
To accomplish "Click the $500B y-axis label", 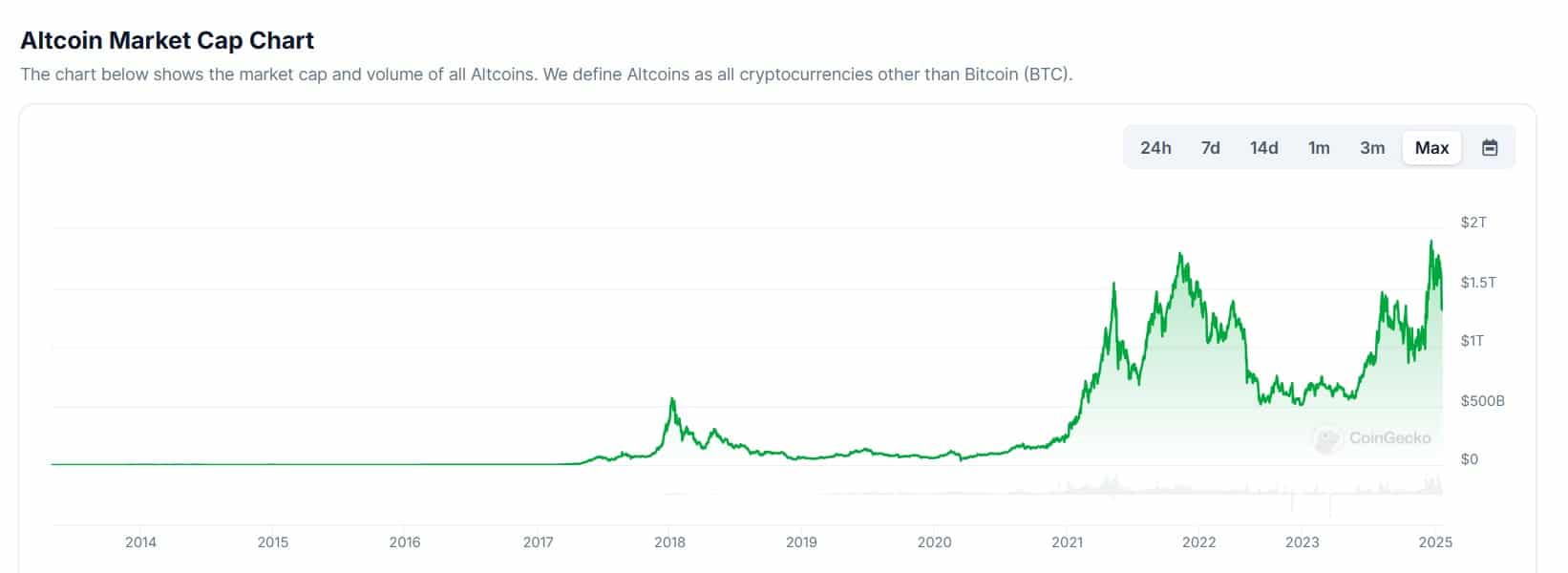I will coord(1482,401).
